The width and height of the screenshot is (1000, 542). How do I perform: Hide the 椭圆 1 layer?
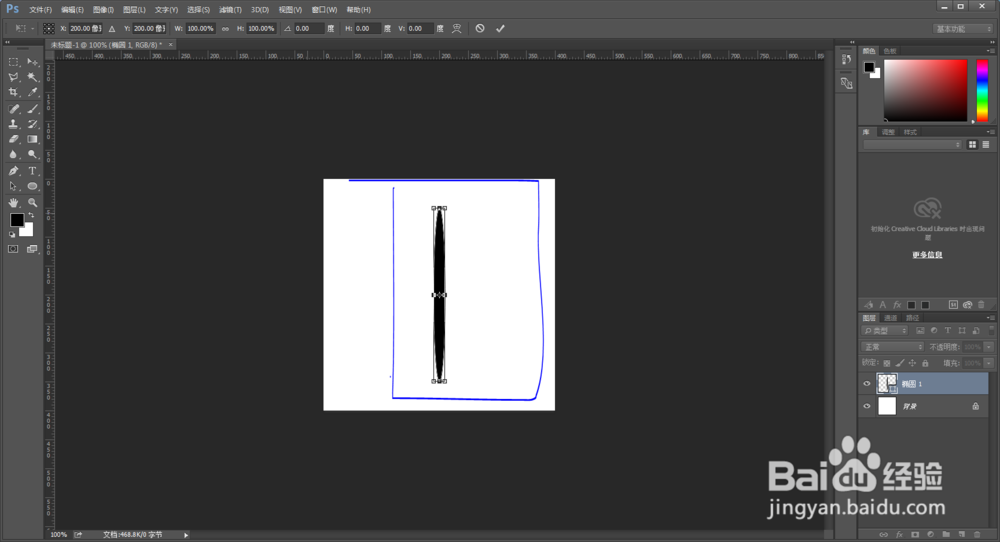[x=867, y=384]
